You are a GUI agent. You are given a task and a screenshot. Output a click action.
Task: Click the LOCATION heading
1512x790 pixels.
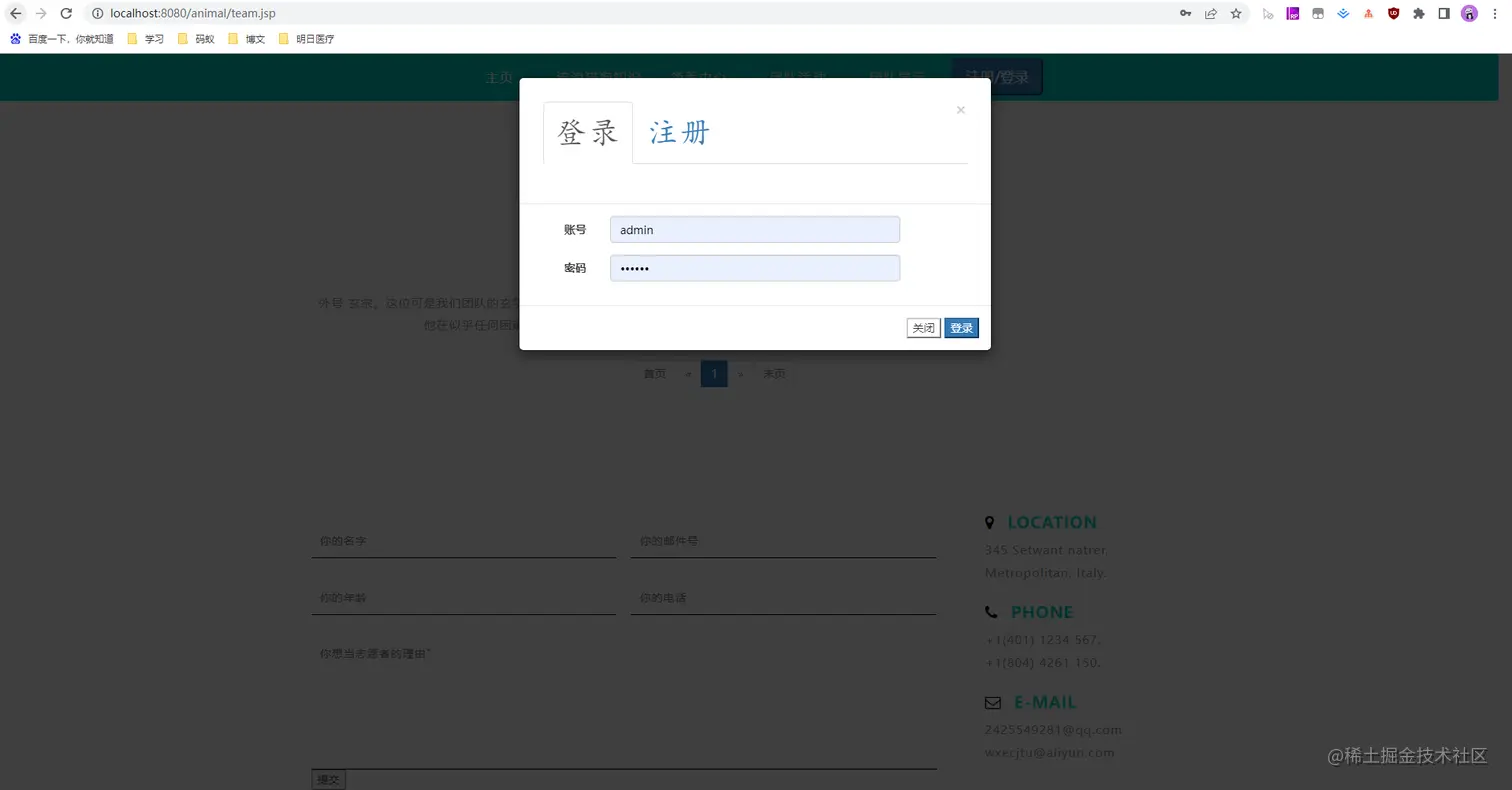tap(1052, 522)
